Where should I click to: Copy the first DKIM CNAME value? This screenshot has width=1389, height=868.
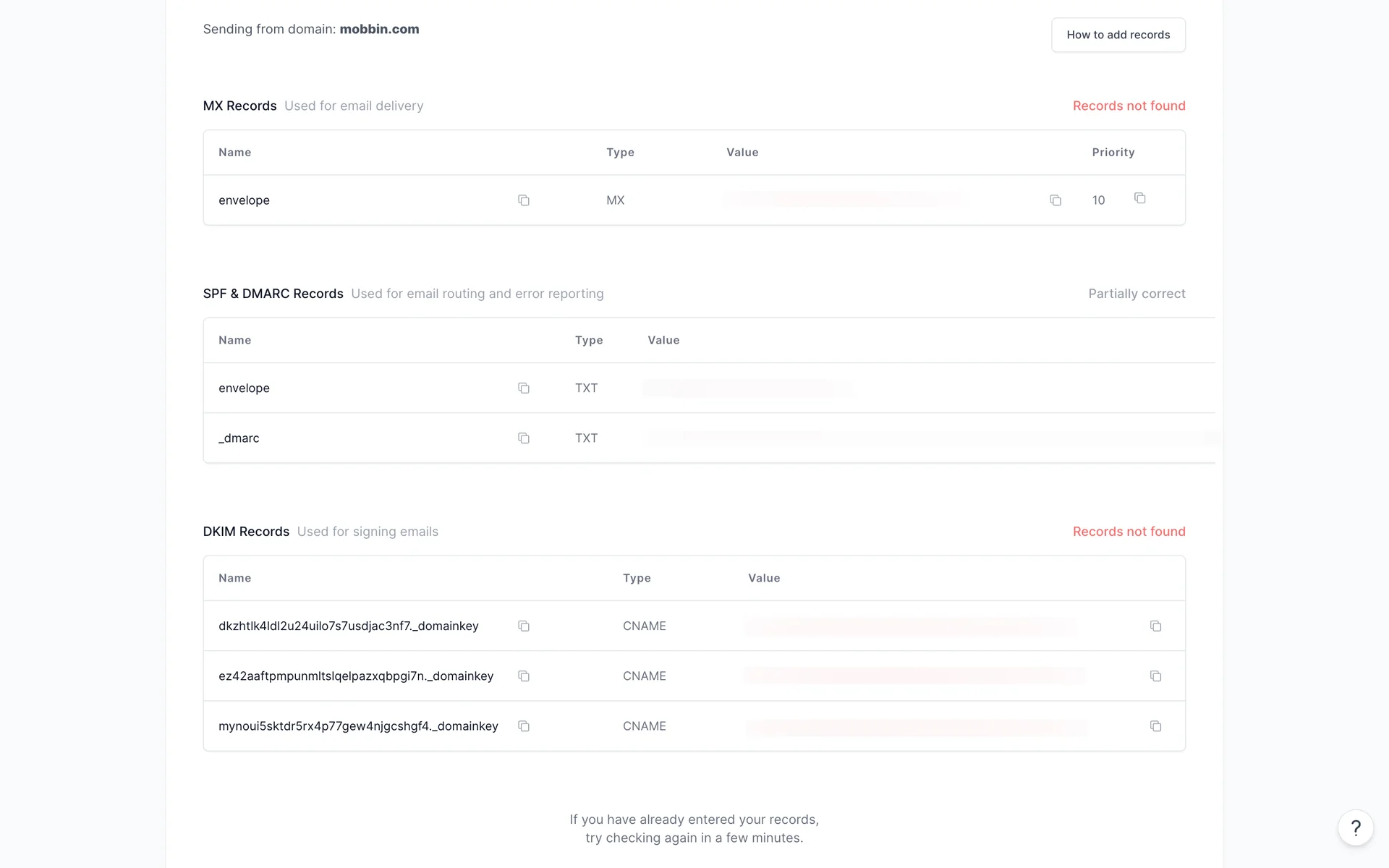pyautogui.click(x=1156, y=626)
